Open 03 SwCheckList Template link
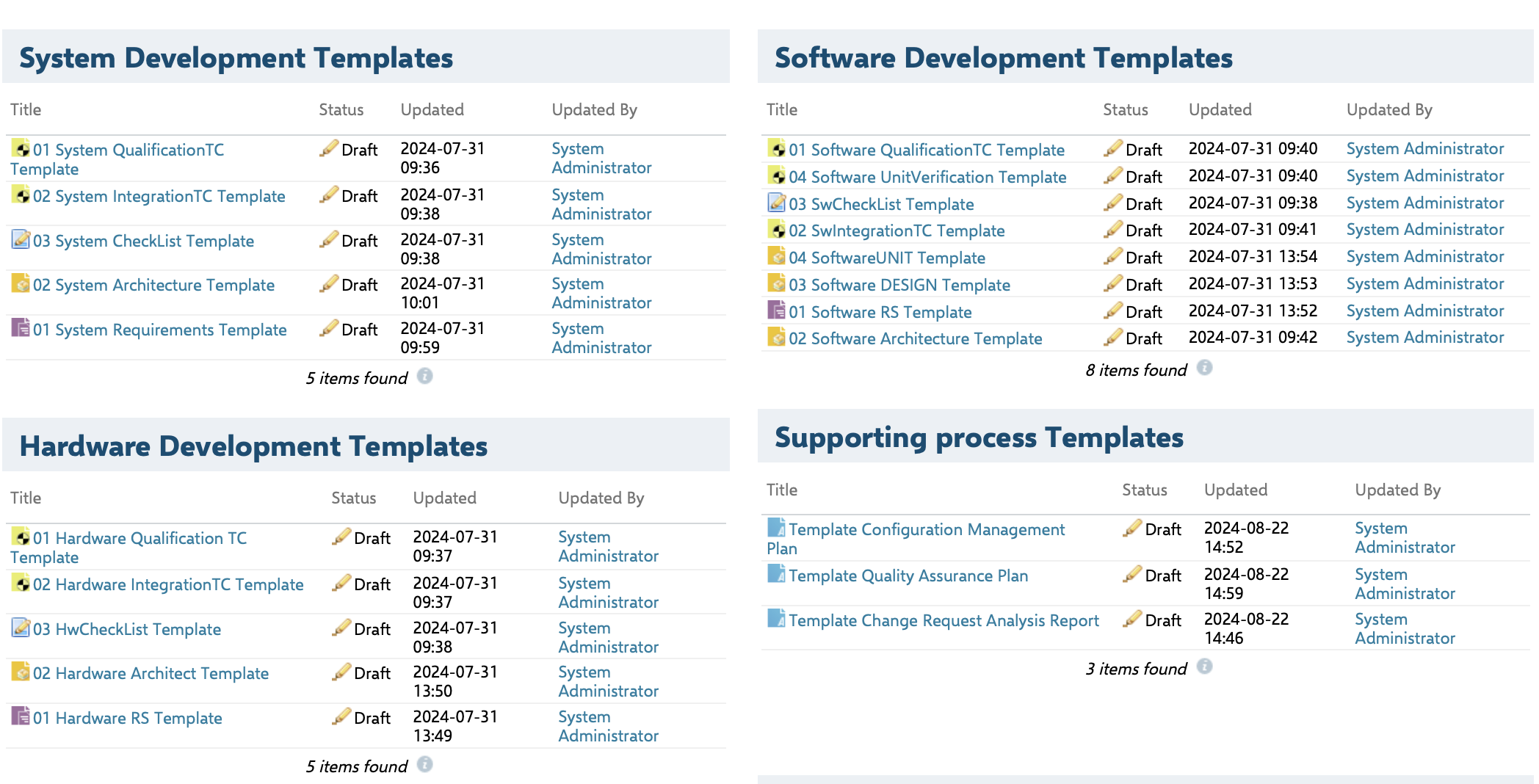Viewport: 1539px width, 784px height. [881, 204]
